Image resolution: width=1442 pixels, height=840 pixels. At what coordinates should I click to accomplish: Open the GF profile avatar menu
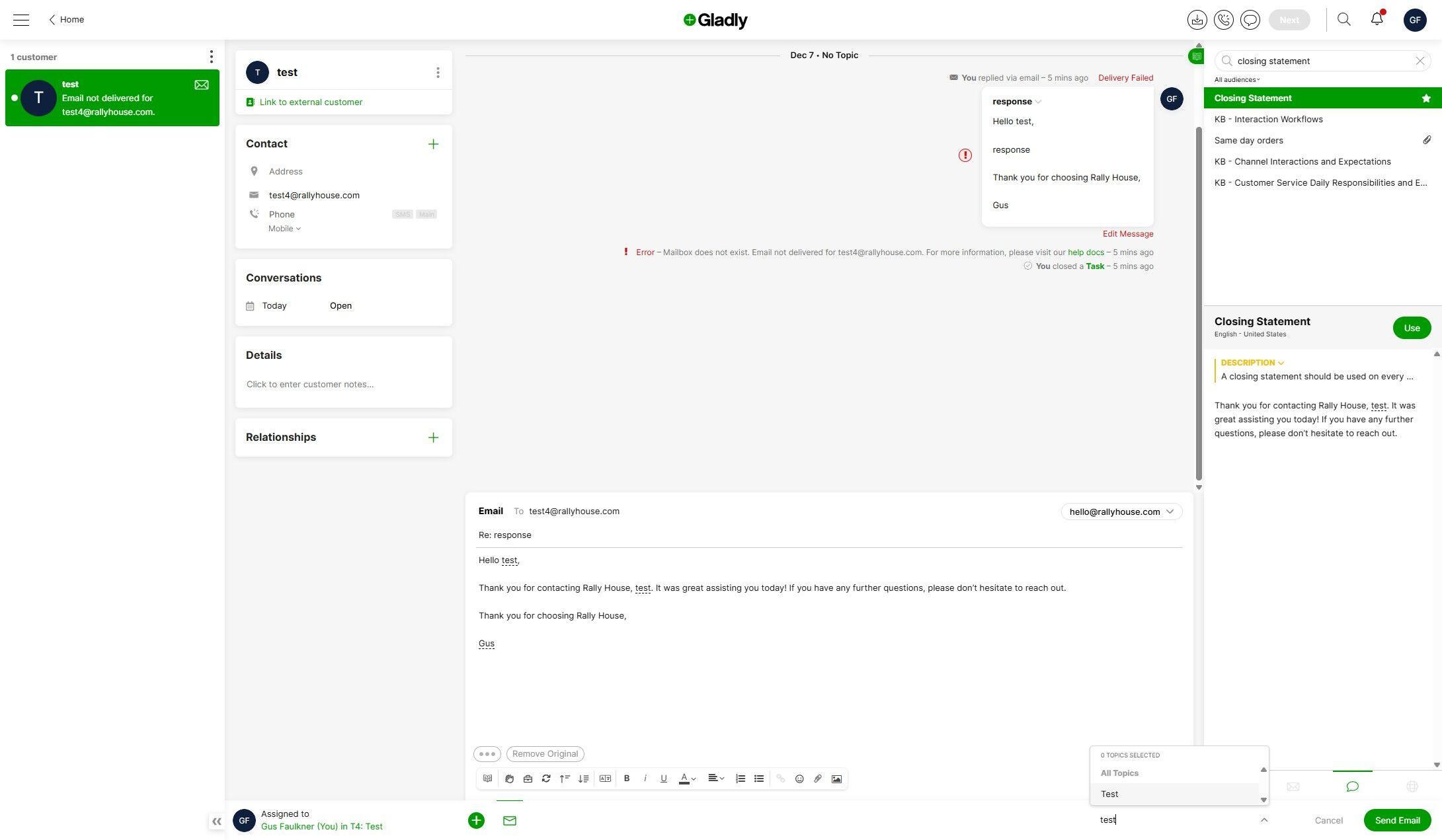coord(1415,20)
